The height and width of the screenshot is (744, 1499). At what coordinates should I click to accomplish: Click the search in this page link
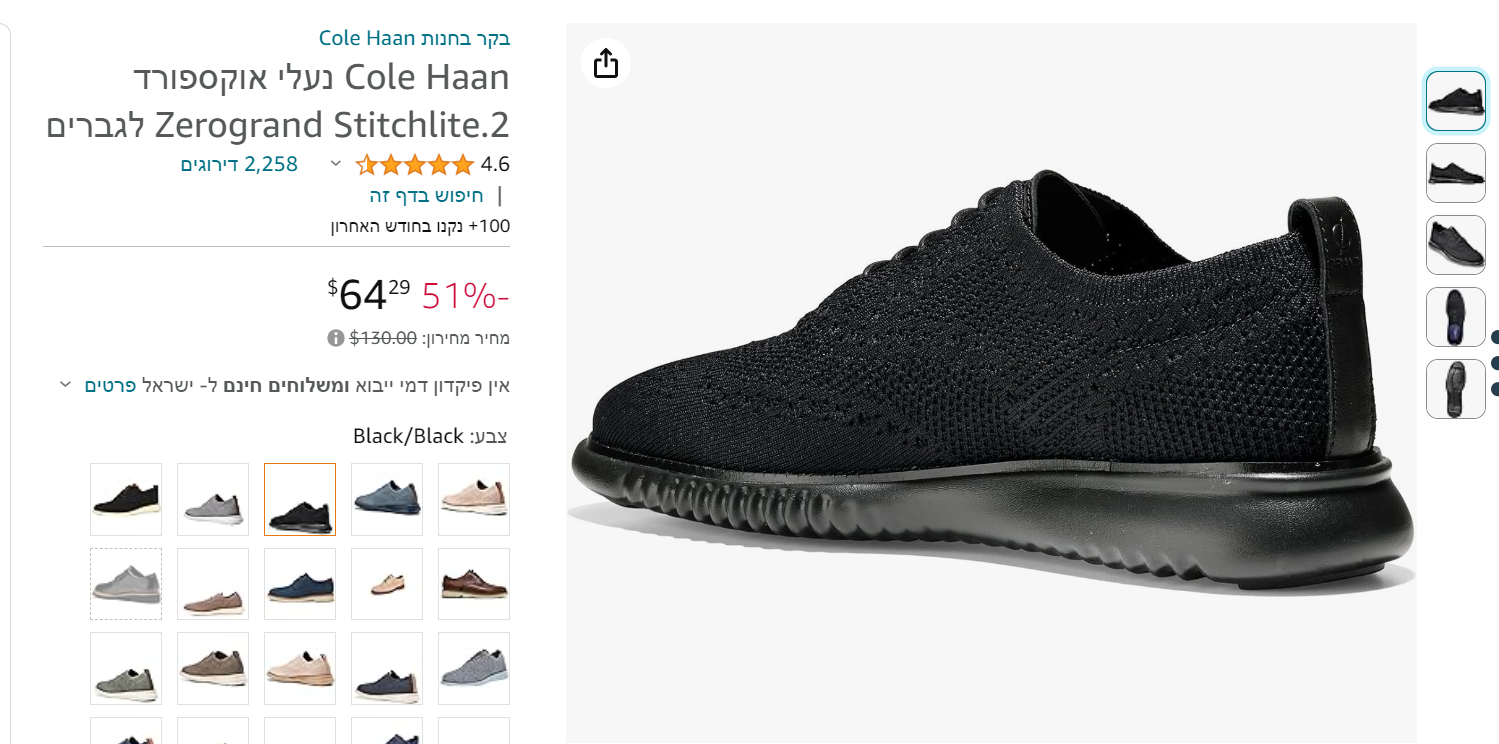click(x=426, y=195)
